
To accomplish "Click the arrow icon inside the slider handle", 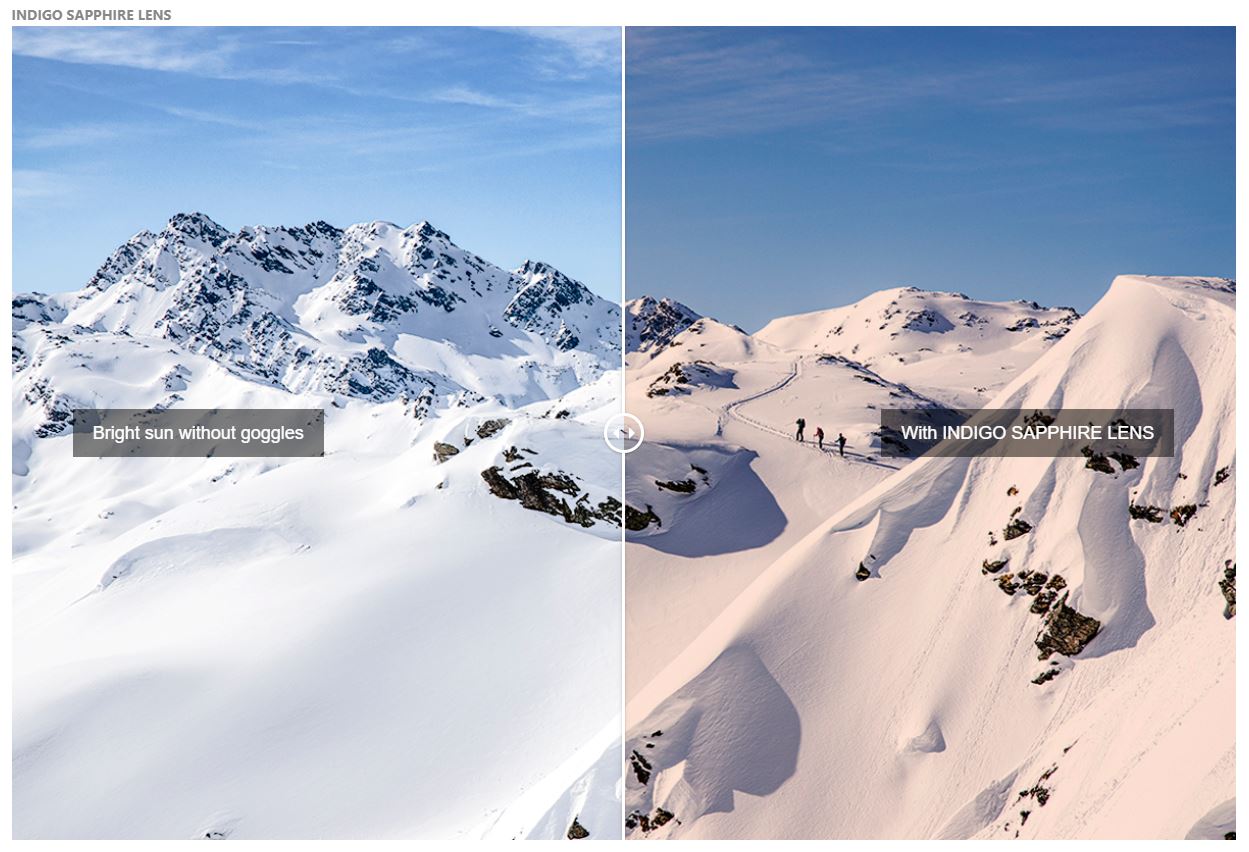I will click(x=625, y=433).
